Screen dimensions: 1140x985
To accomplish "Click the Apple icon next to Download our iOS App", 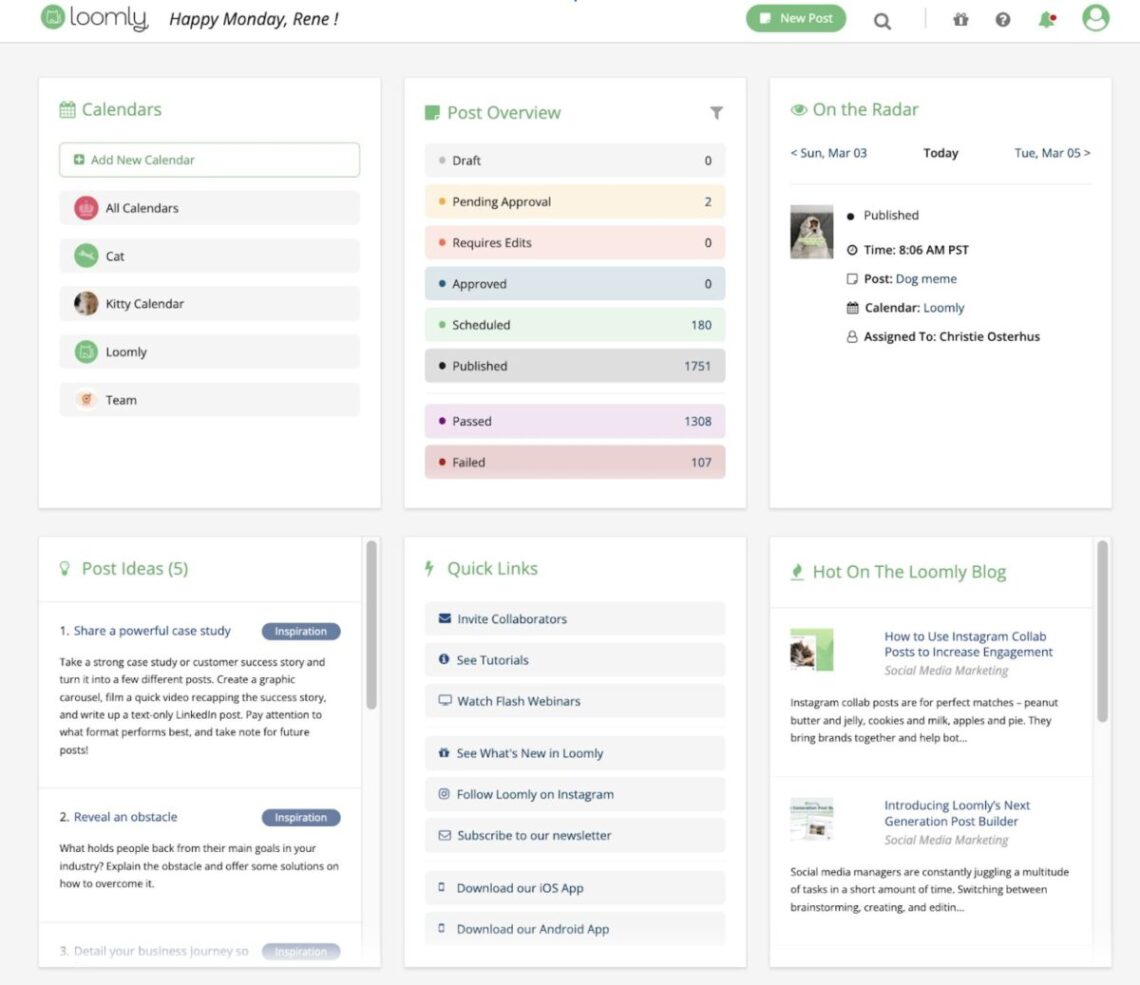I will click(441, 888).
